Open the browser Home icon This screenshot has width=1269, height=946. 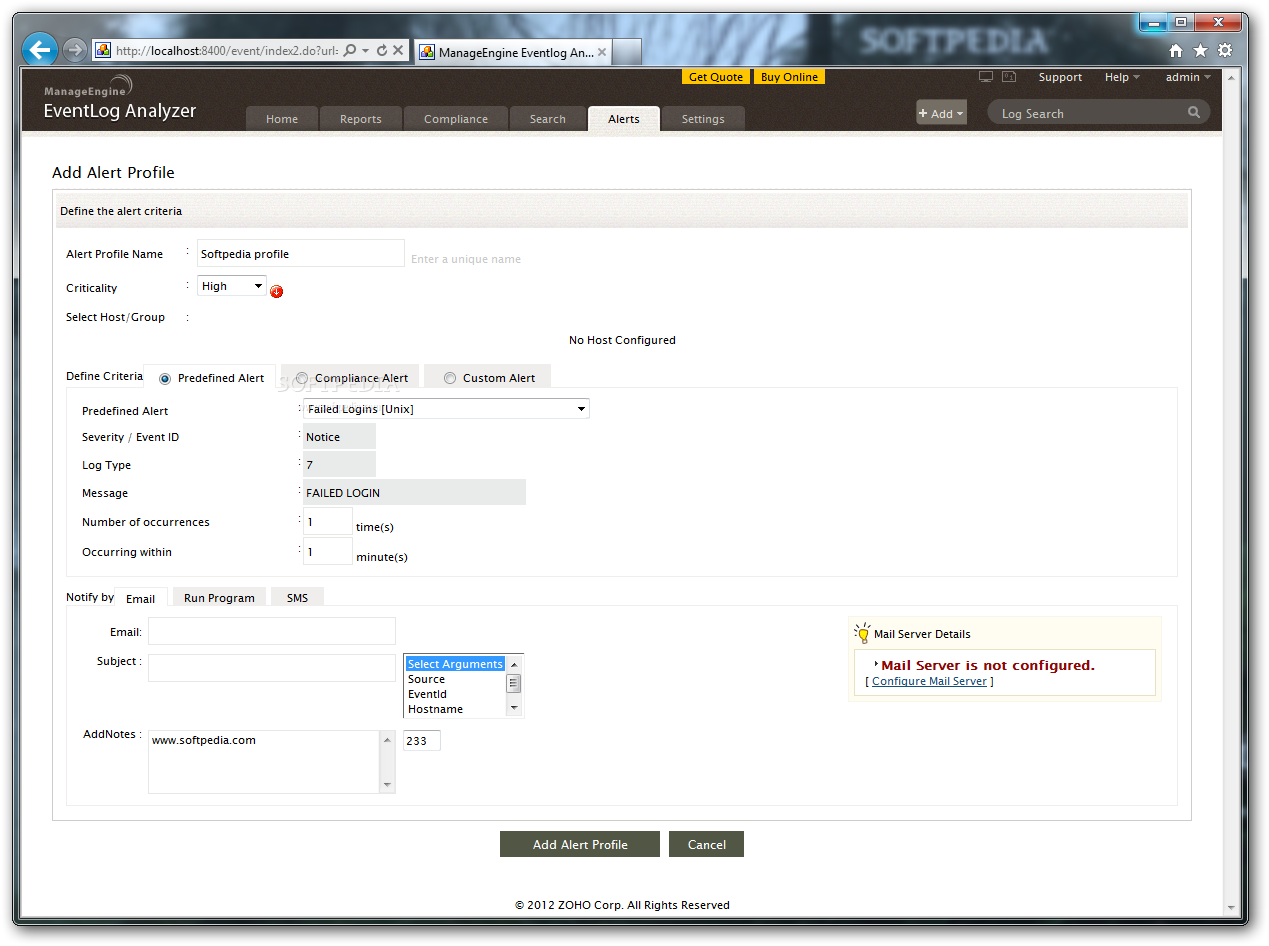(x=1176, y=51)
